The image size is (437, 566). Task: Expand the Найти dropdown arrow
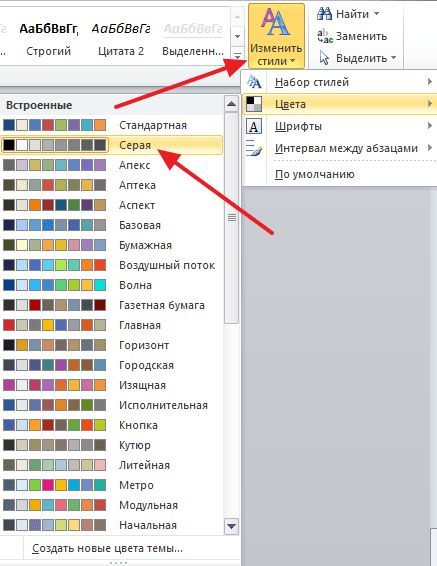pyautogui.click(x=376, y=14)
